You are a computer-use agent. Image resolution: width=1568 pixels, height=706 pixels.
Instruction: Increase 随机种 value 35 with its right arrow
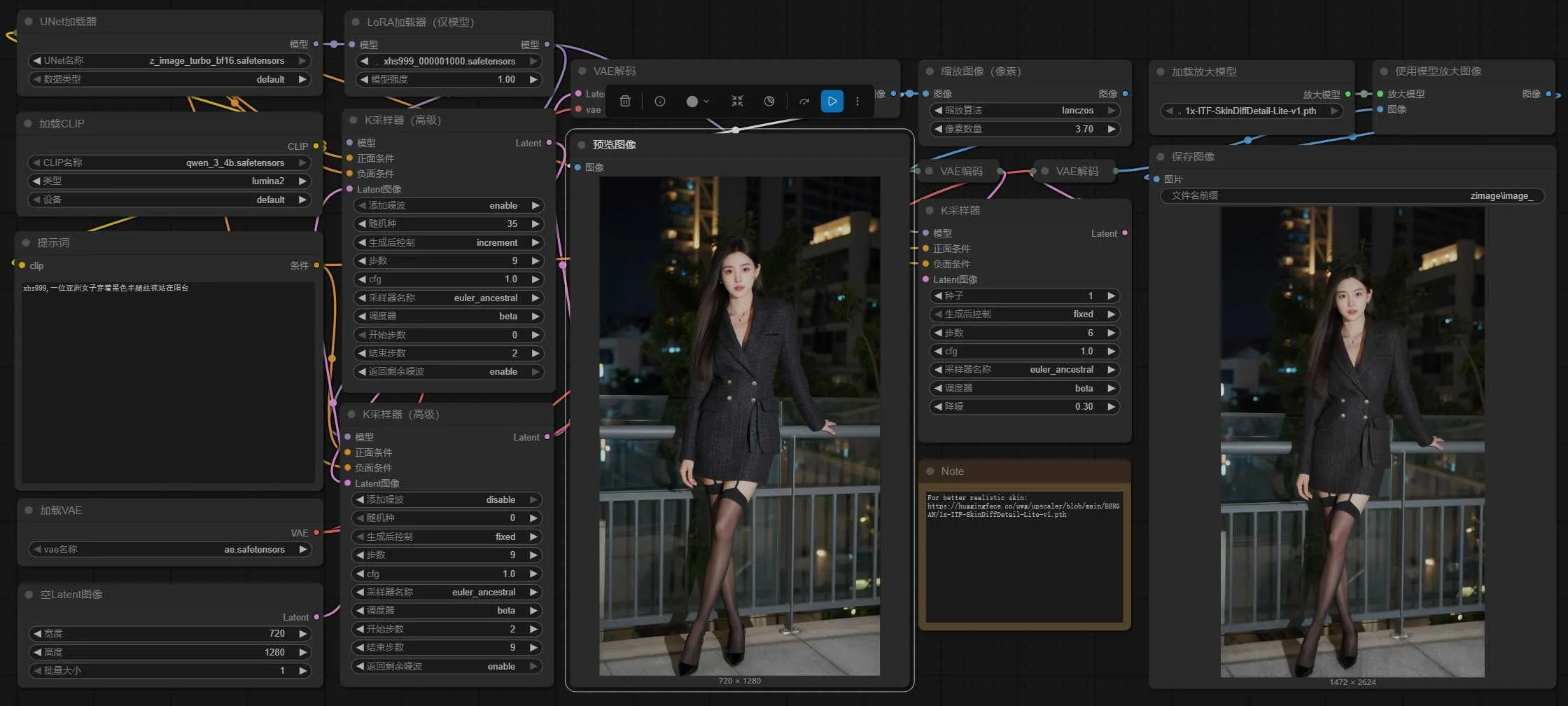coord(535,224)
